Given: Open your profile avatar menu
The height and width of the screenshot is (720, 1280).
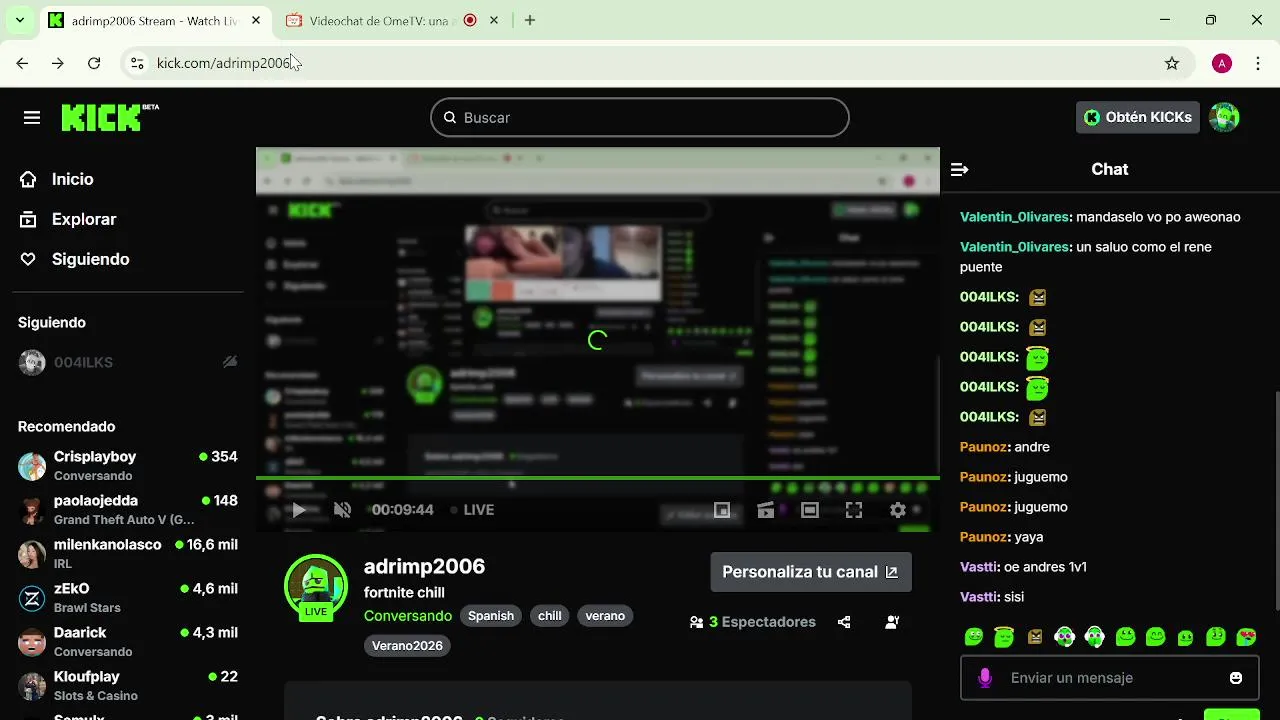Looking at the screenshot, I should (1224, 117).
